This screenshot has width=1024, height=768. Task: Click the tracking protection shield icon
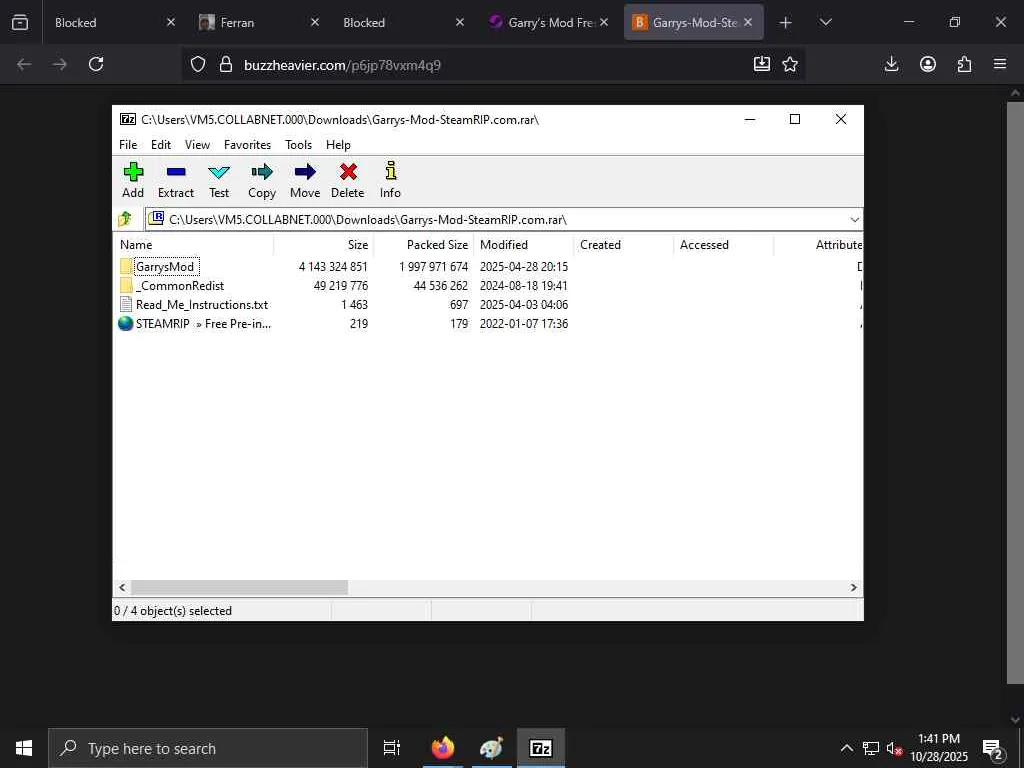tap(198, 64)
